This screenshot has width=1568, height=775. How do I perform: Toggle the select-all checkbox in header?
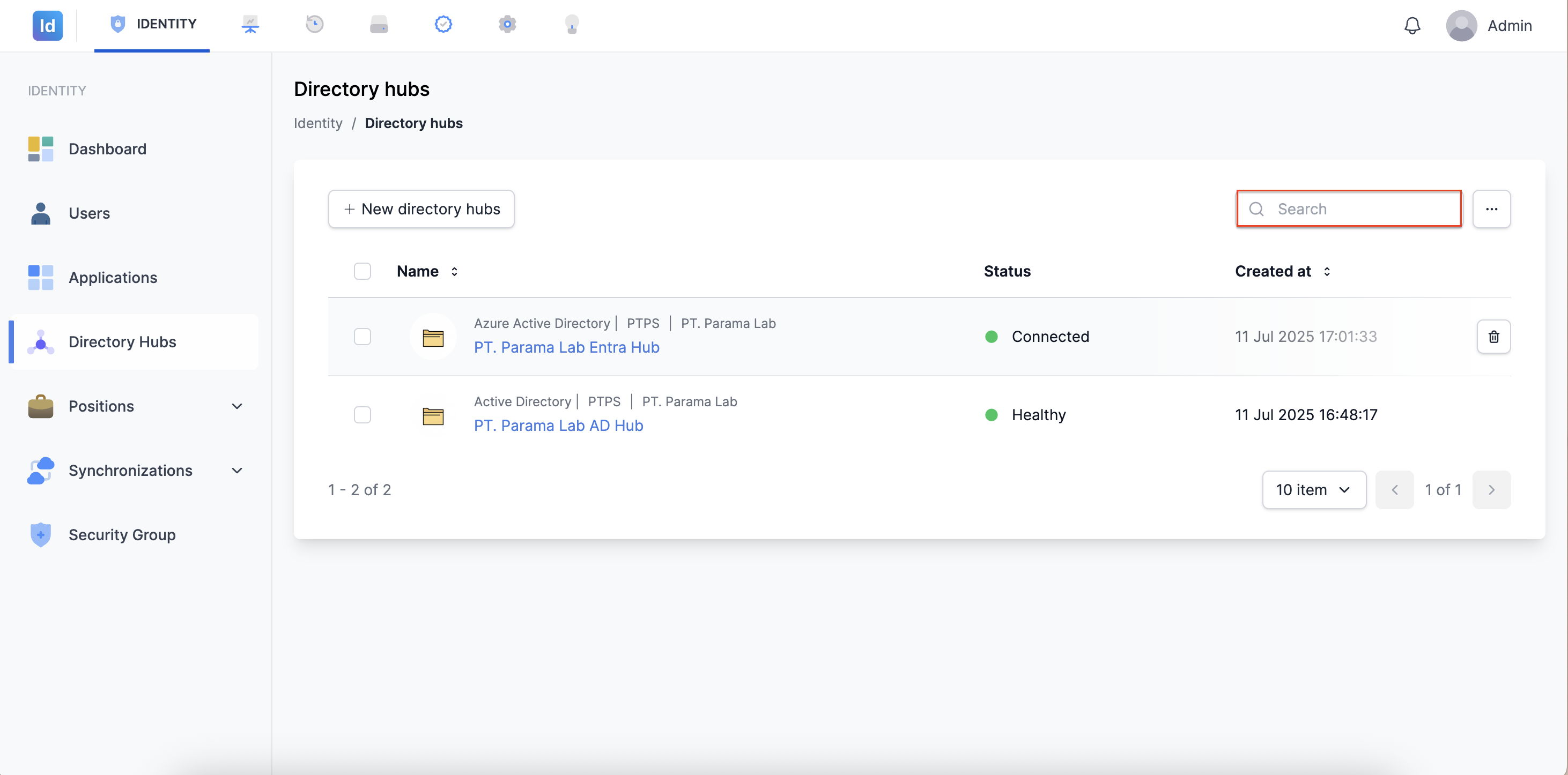(x=362, y=271)
